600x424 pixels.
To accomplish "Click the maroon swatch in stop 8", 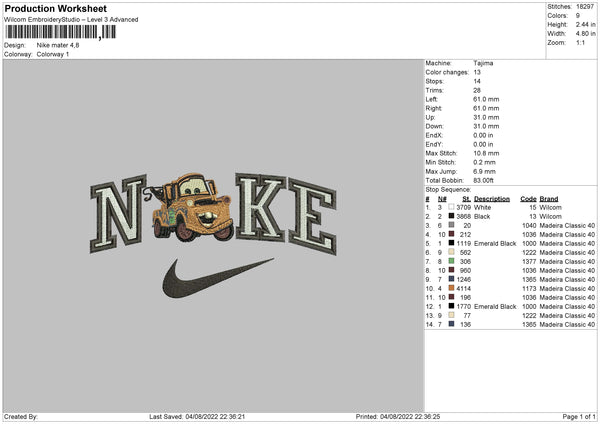I will click(451, 271).
